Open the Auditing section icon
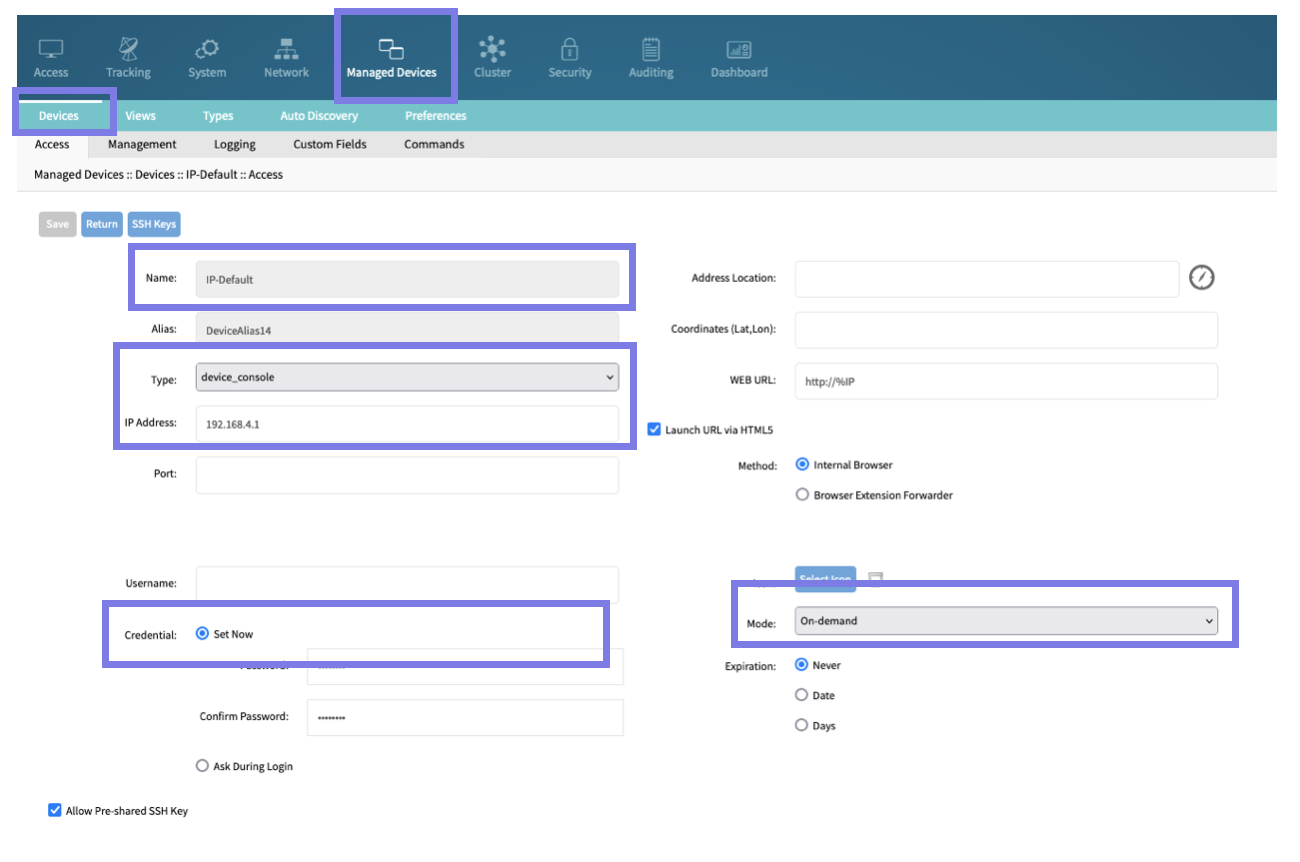The height and width of the screenshot is (862, 1300). [x=651, y=59]
